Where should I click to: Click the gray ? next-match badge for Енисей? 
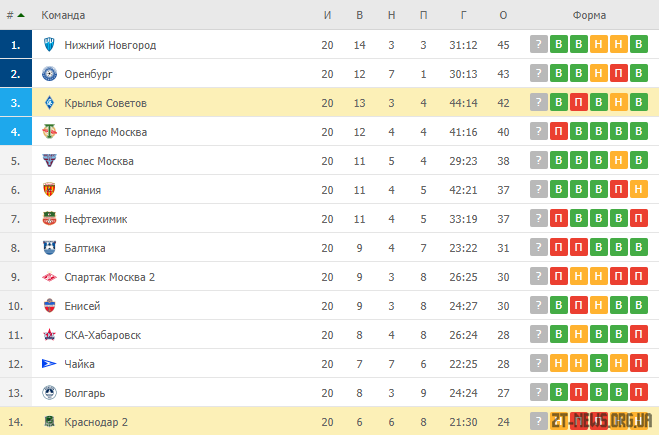coord(539,305)
